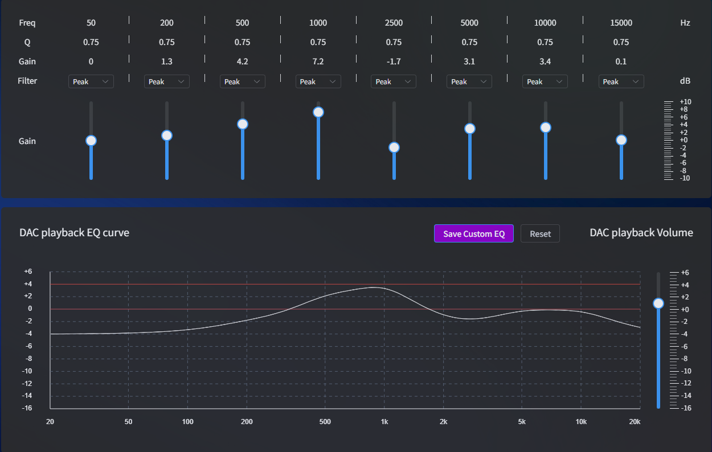Click the frequency value 10000
Viewport: 712px width, 452px height.
click(x=545, y=23)
